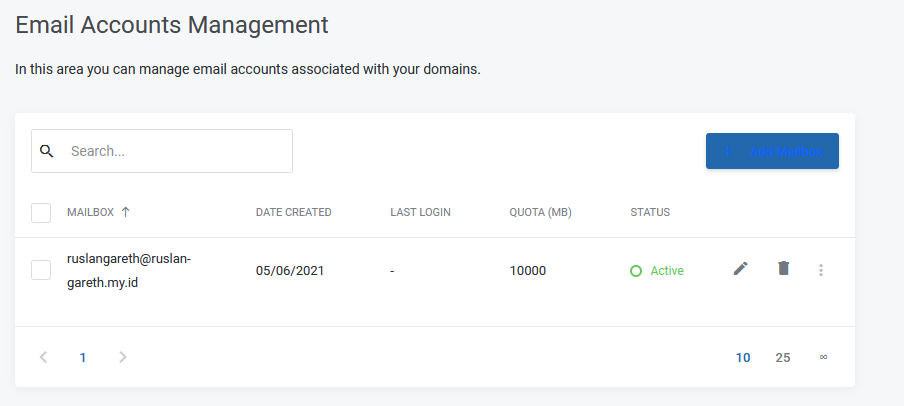Sort by the Mailbox column header
This screenshot has height=406, width=904.
click(90, 212)
